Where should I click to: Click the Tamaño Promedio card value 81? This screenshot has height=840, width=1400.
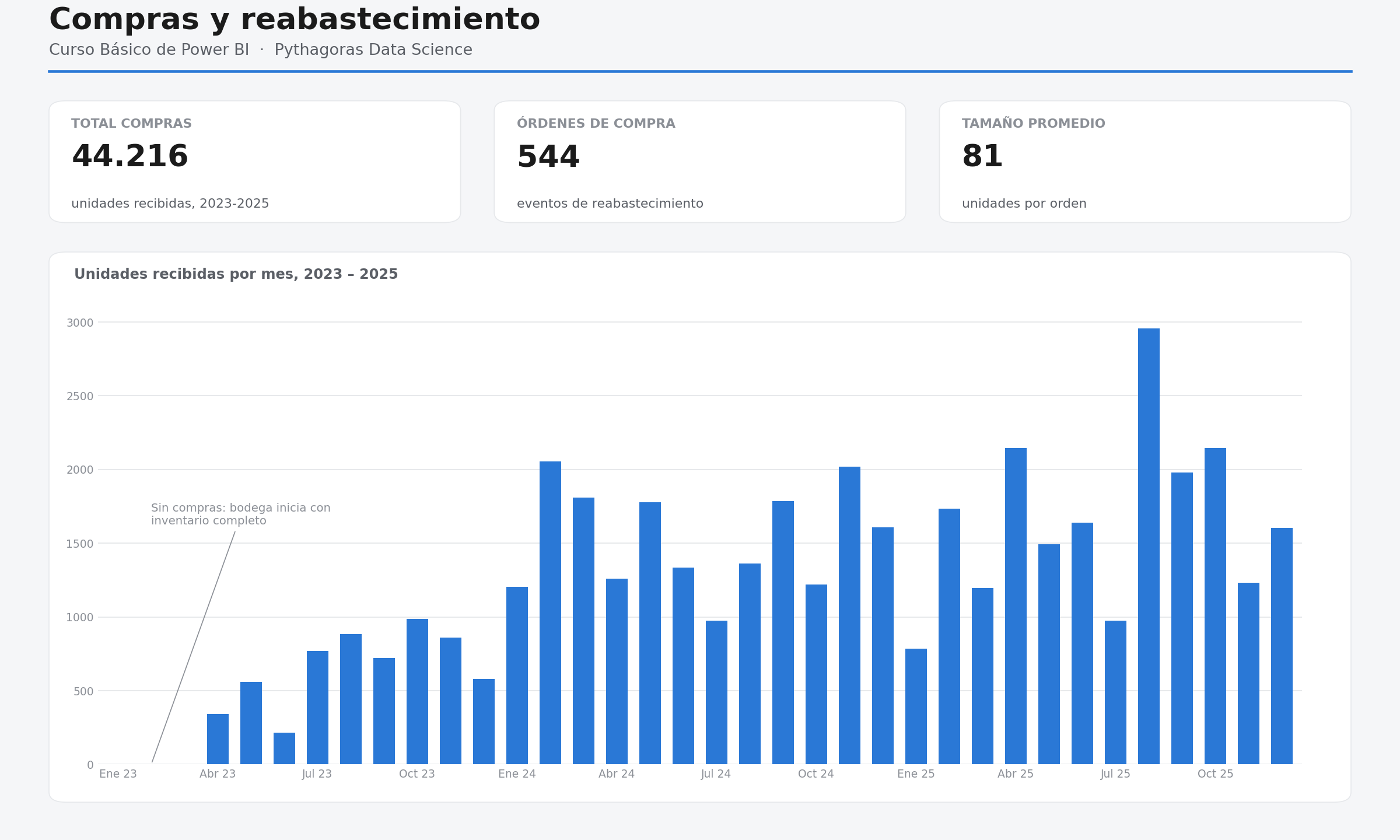982,157
